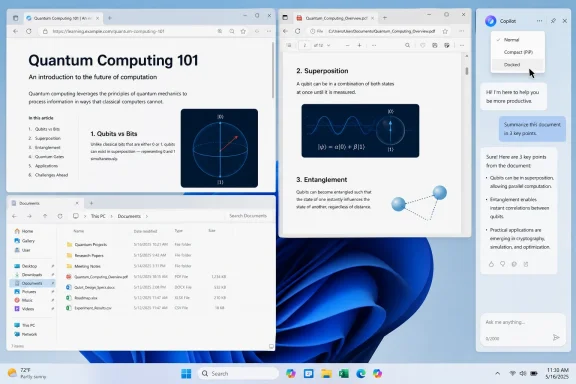Image resolution: width=576 pixels, height=384 pixels.
Task: Select the Quantum_Computing_Overview.pdf tab
Action: [x=335, y=18]
